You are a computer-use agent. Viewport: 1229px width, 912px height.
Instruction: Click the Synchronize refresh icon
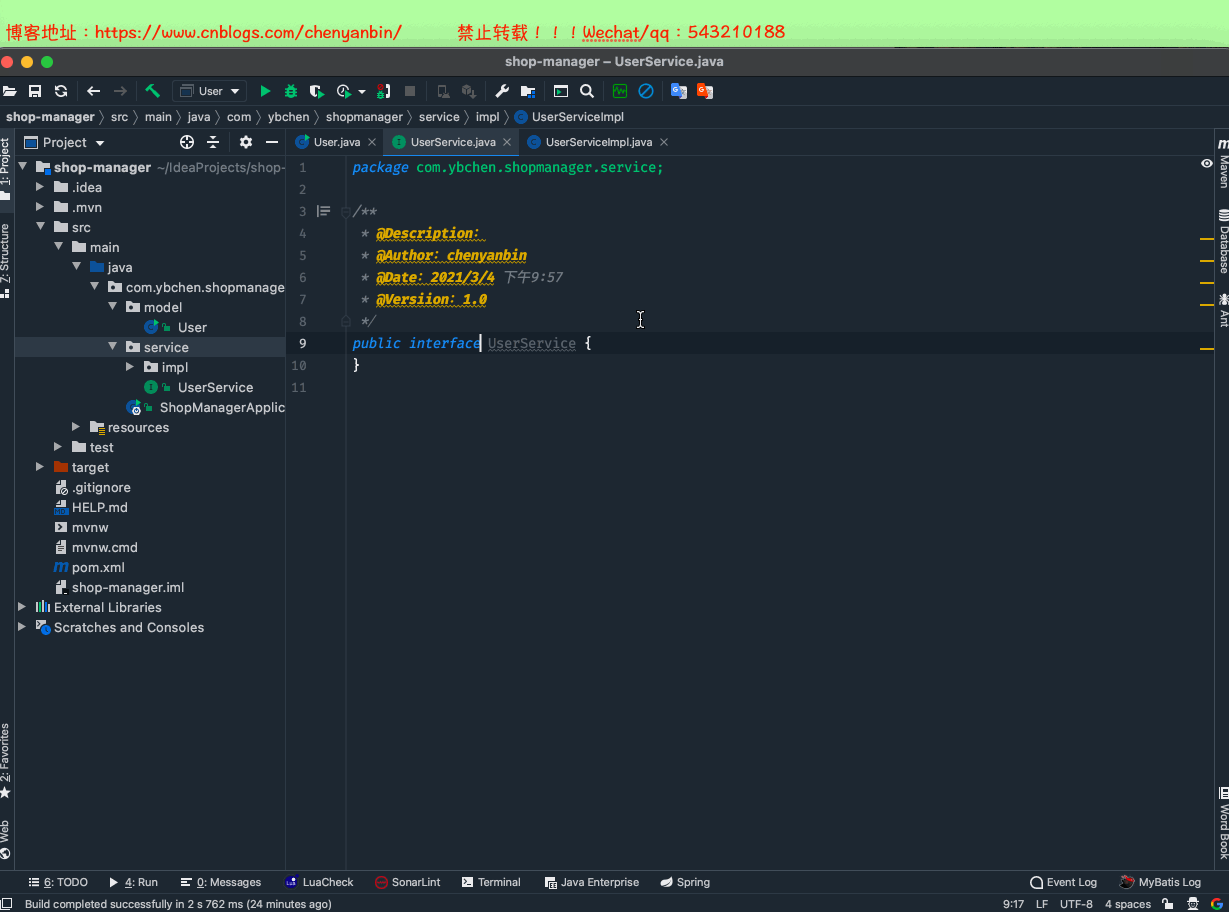61,91
